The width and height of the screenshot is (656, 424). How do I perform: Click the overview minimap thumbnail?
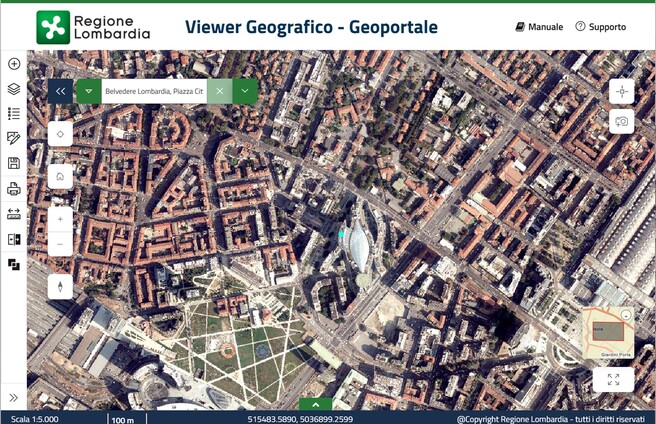click(x=608, y=333)
